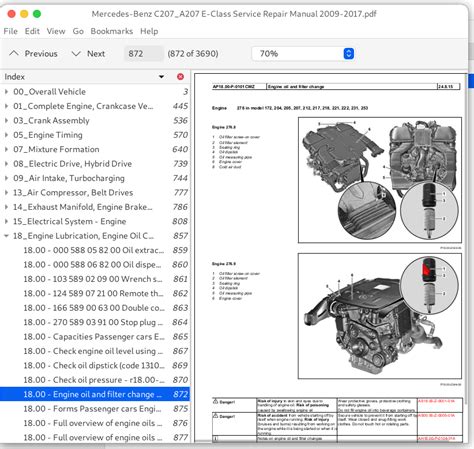The height and width of the screenshot is (449, 474).
Task: Expand the 08_Electric Drive, Hybrid Drive section
Action: click(x=6, y=164)
